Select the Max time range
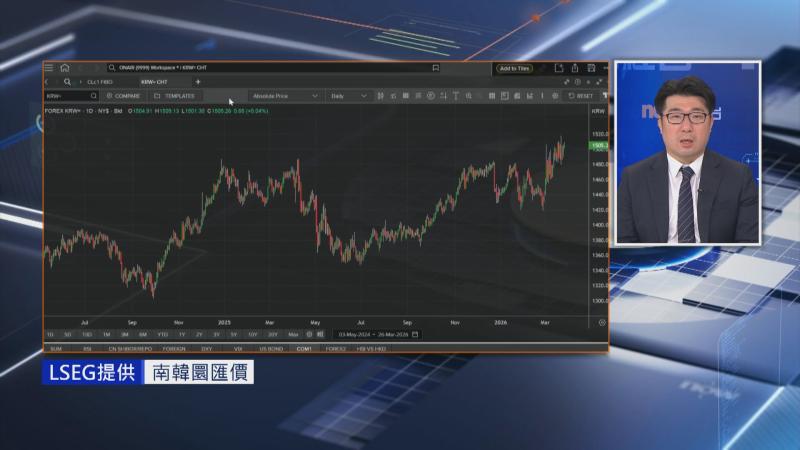Image resolution: width=800 pixels, height=450 pixels. (x=293, y=334)
